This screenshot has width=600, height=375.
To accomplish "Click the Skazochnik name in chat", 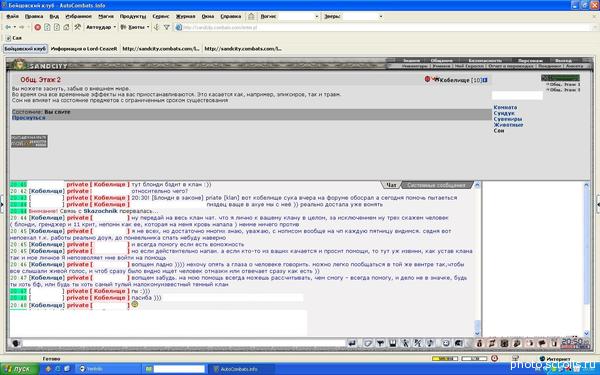I will (100, 211).
